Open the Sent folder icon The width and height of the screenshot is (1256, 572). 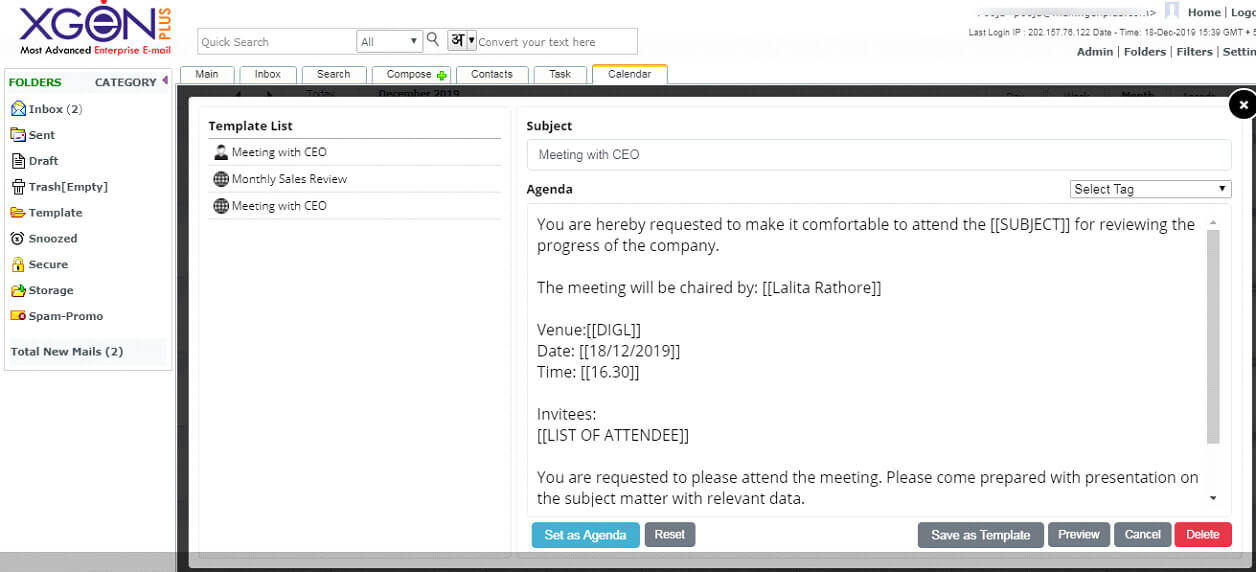pyautogui.click(x=18, y=135)
